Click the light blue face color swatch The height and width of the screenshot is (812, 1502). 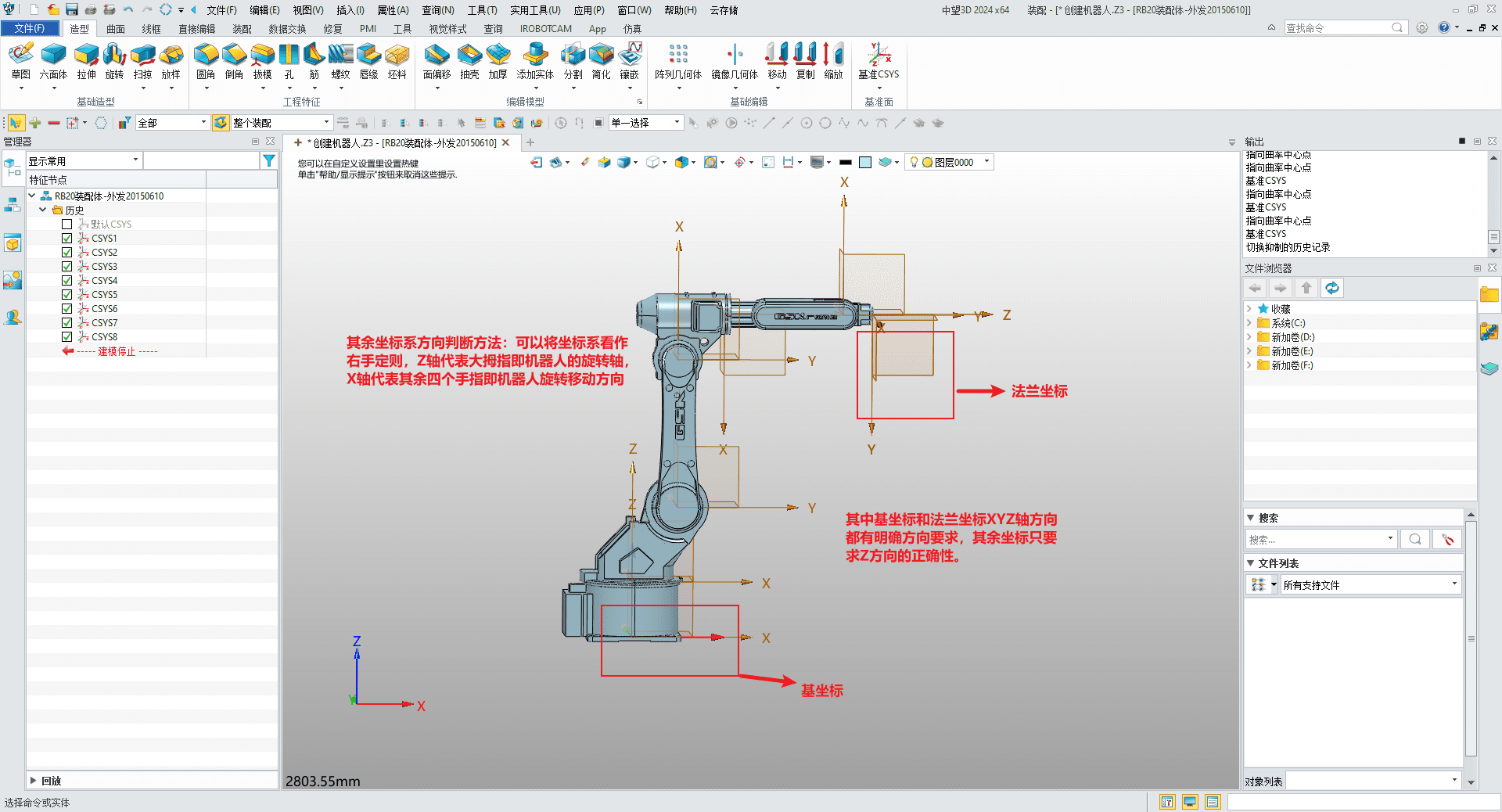point(865,162)
